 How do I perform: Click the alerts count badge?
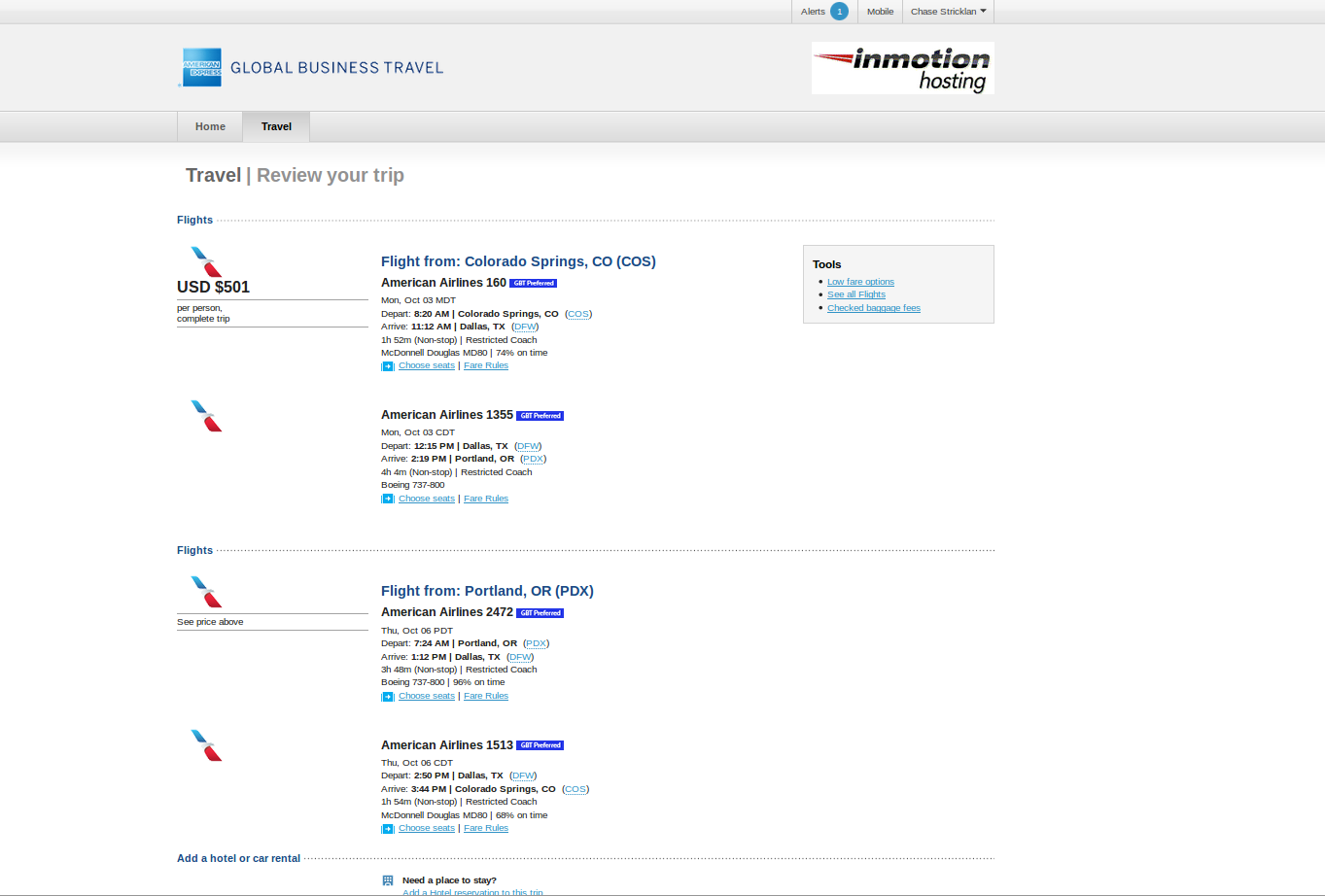coord(839,12)
